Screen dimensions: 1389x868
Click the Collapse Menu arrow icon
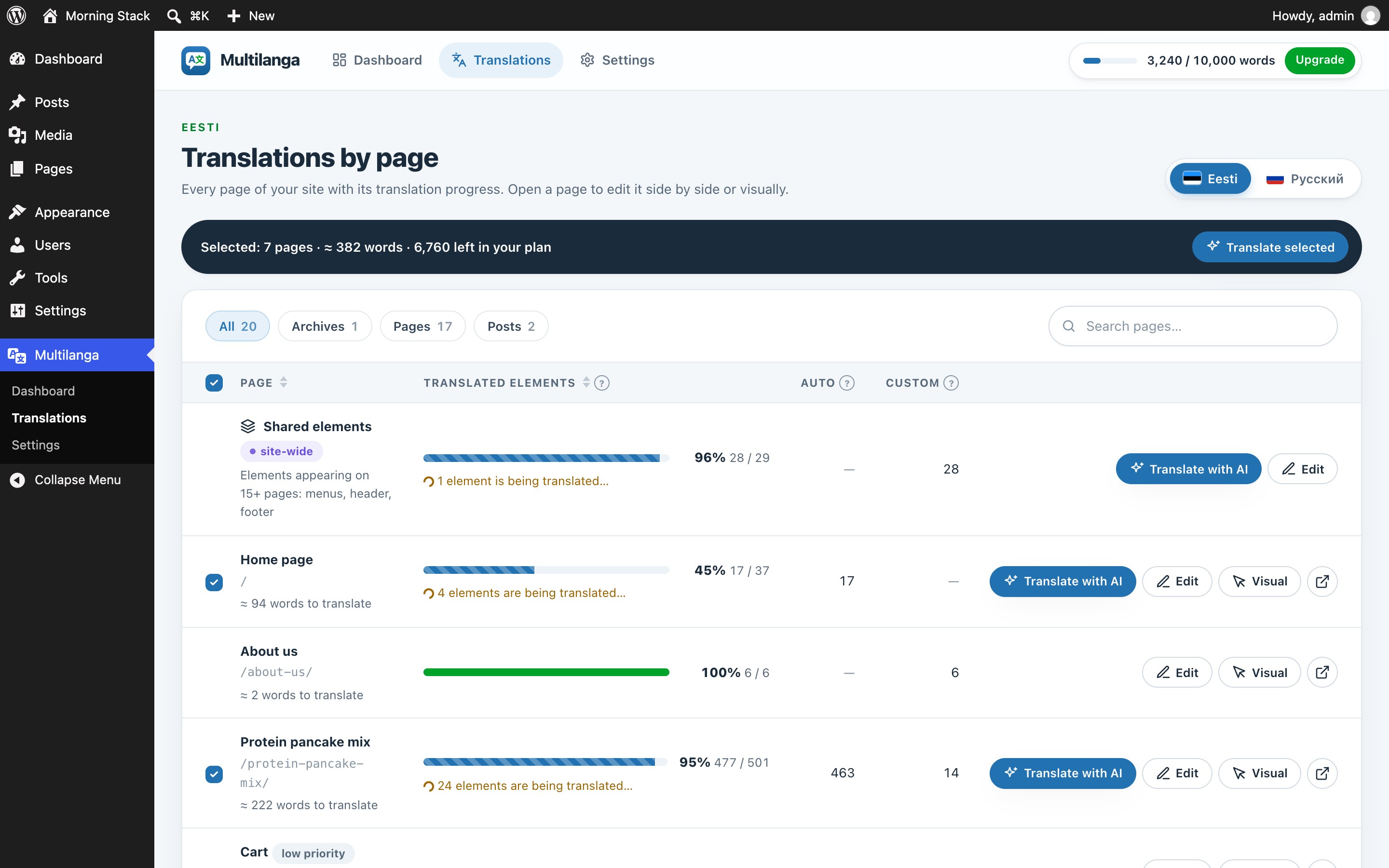pos(17,480)
